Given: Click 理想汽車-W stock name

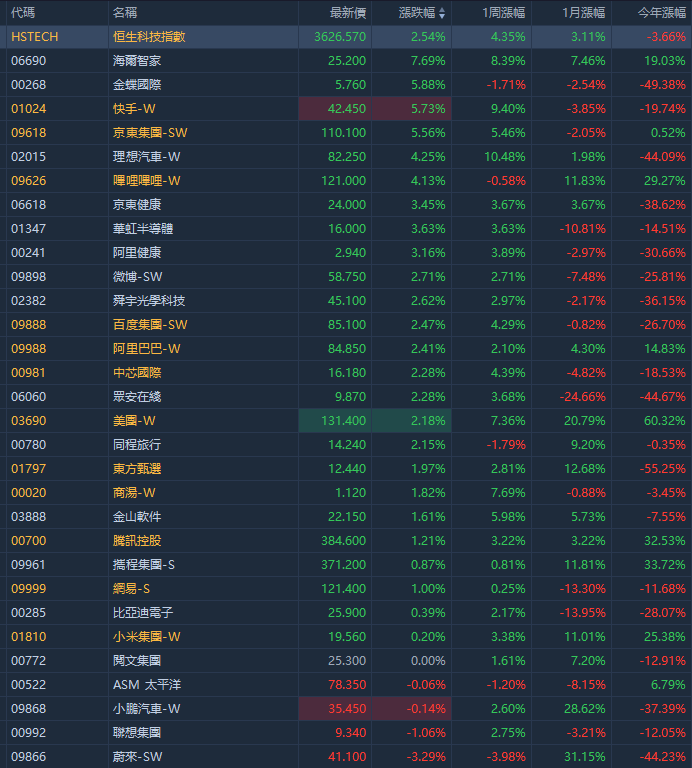Looking at the screenshot, I should click(x=146, y=157).
